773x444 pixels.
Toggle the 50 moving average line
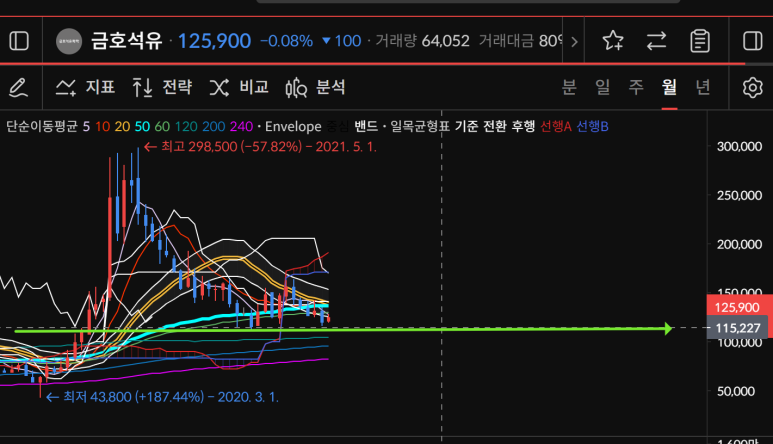[142, 127]
